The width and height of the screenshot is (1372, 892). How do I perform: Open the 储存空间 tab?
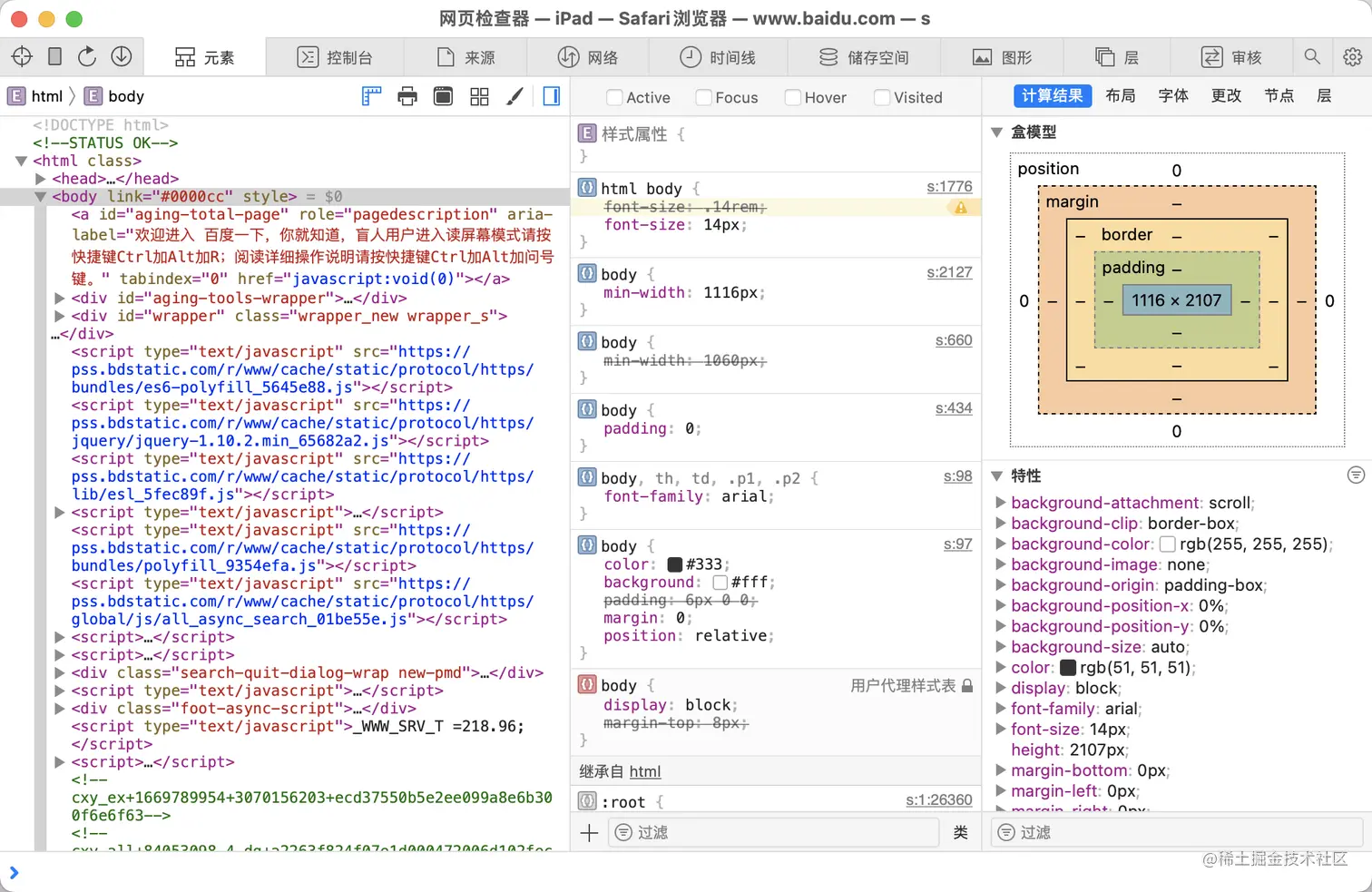864,57
